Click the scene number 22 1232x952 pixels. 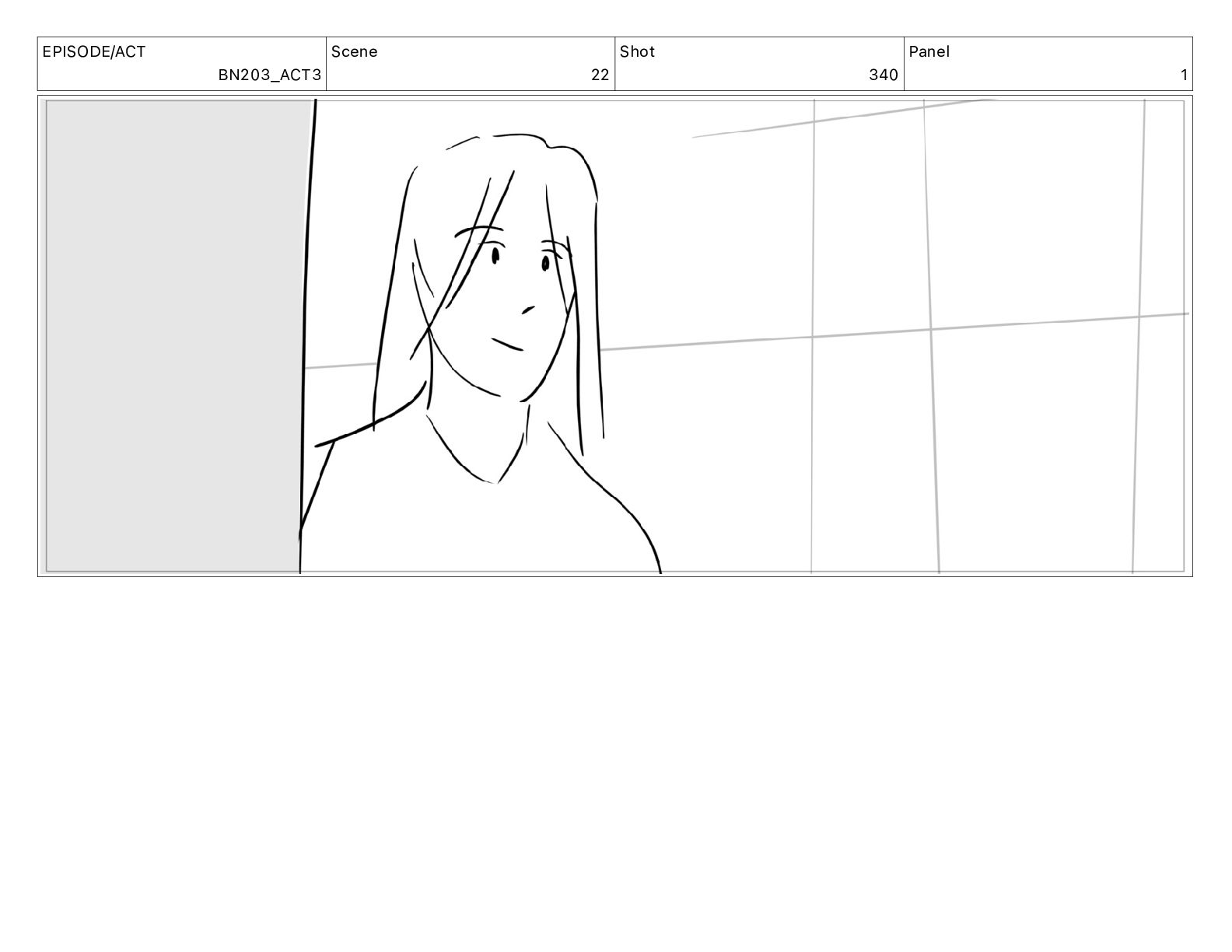(x=600, y=75)
